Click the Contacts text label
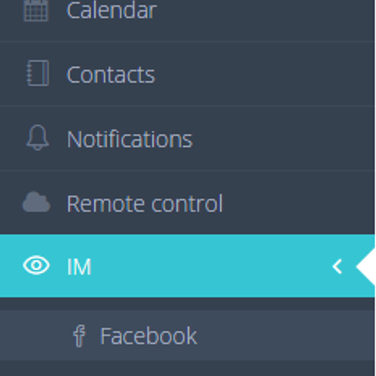This screenshot has height=376, width=376. click(111, 75)
